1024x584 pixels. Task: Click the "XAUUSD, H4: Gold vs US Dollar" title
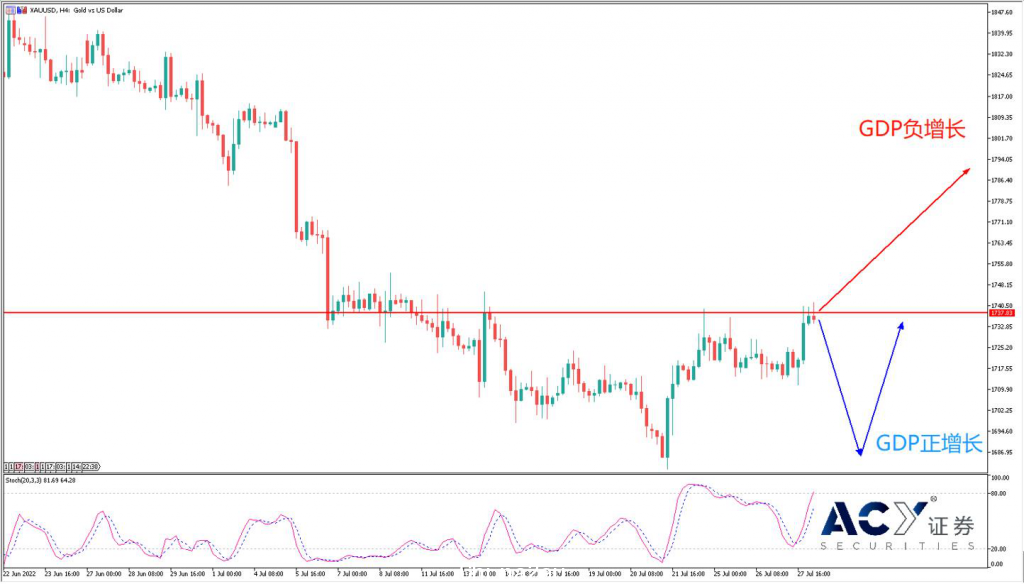[x=76, y=10]
